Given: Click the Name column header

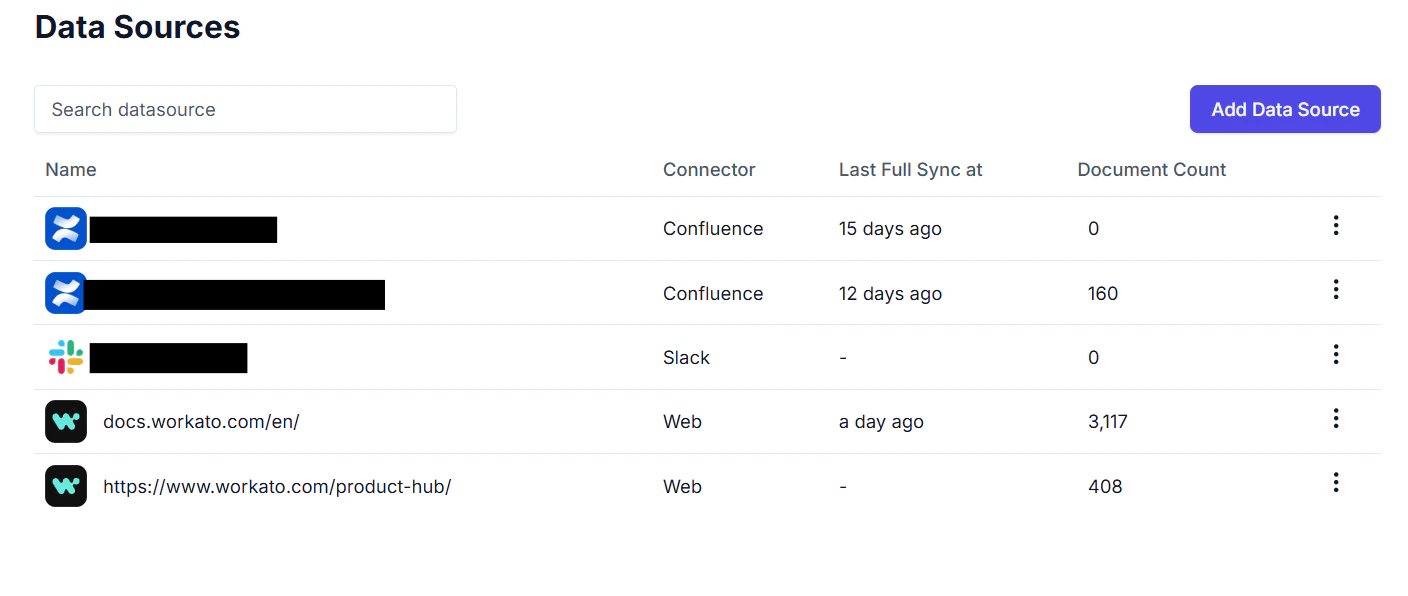Looking at the screenshot, I should click(x=71, y=170).
